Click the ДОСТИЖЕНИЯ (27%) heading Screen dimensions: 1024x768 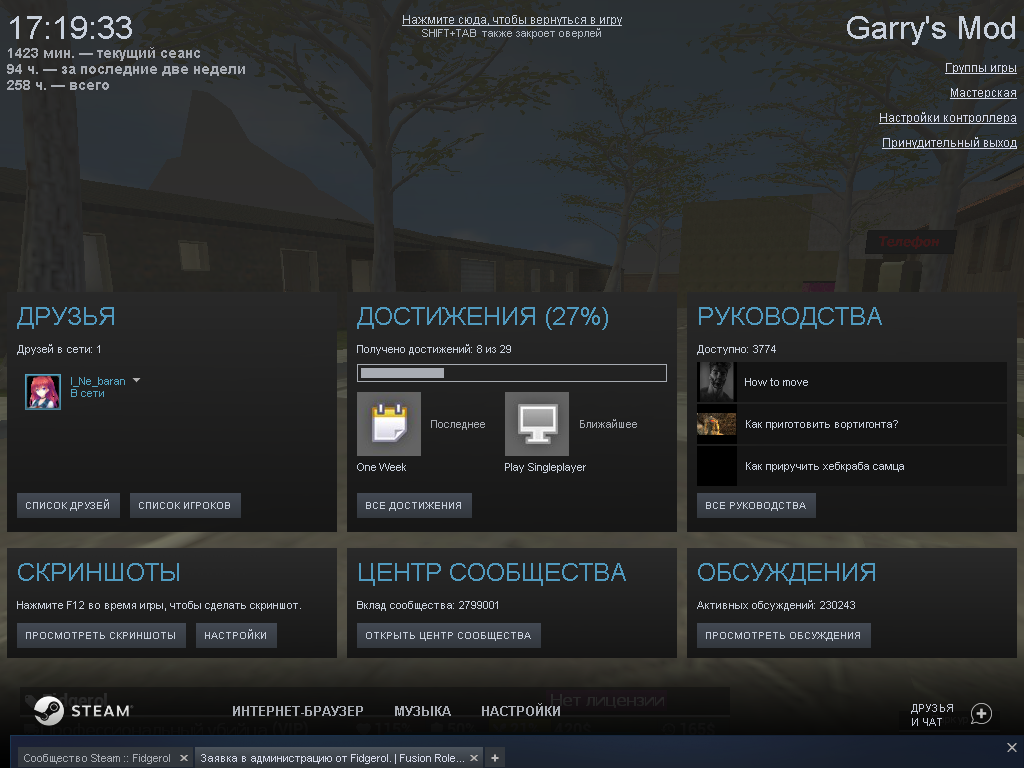click(x=483, y=317)
